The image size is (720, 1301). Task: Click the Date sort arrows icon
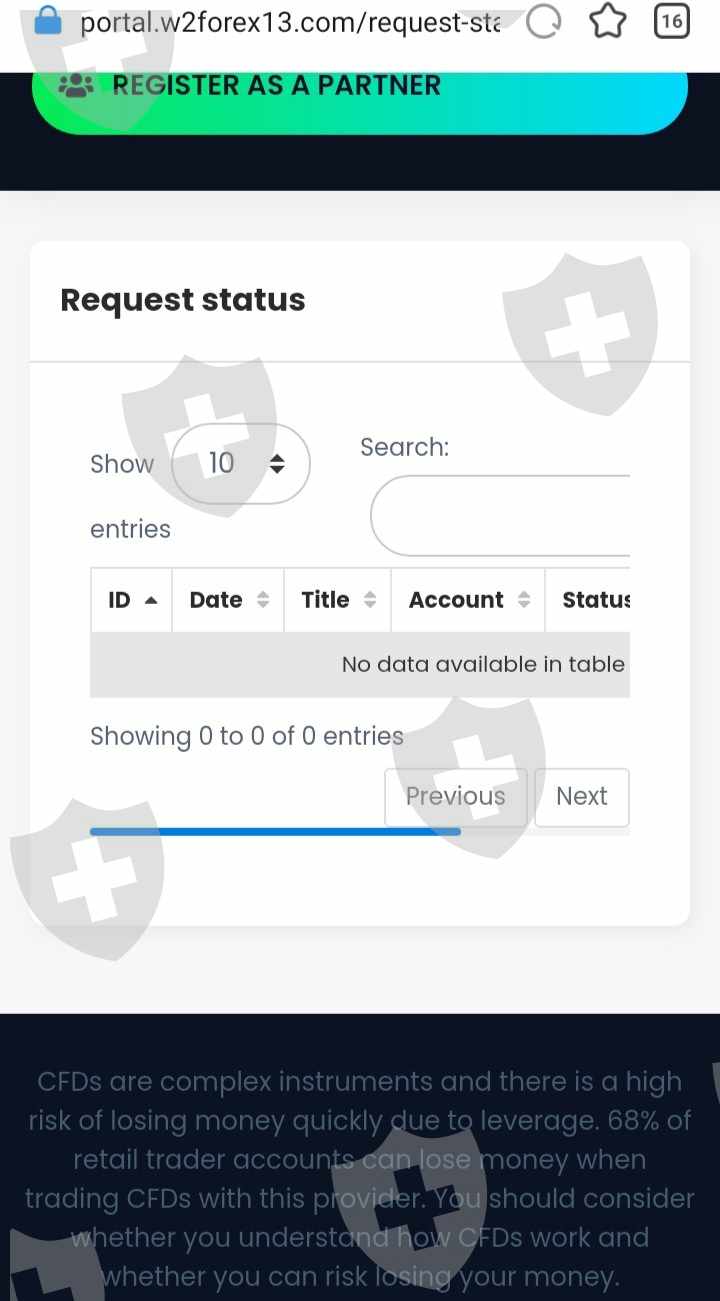263,600
